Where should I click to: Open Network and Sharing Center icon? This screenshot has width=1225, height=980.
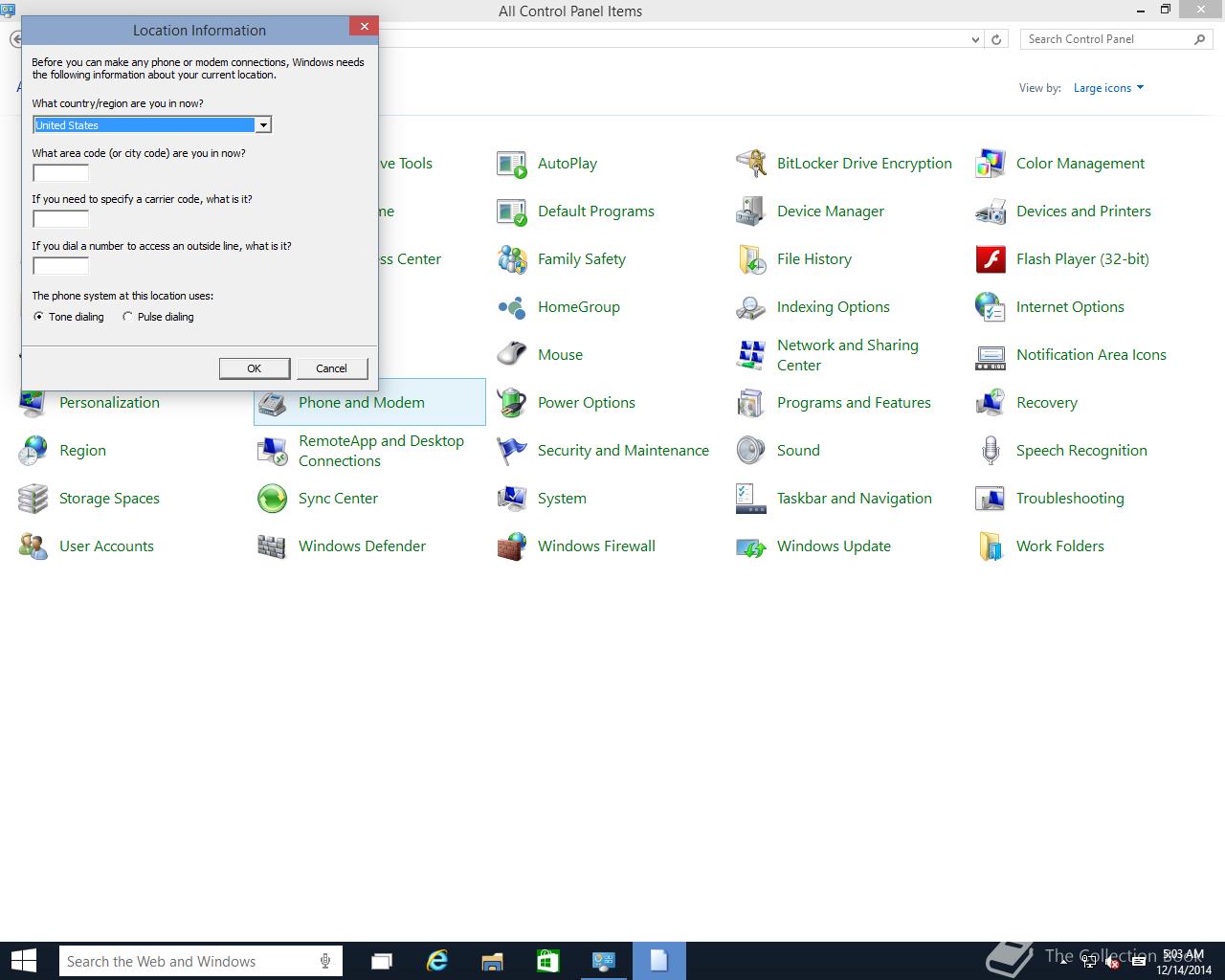pyautogui.click(x=751, y=355)
